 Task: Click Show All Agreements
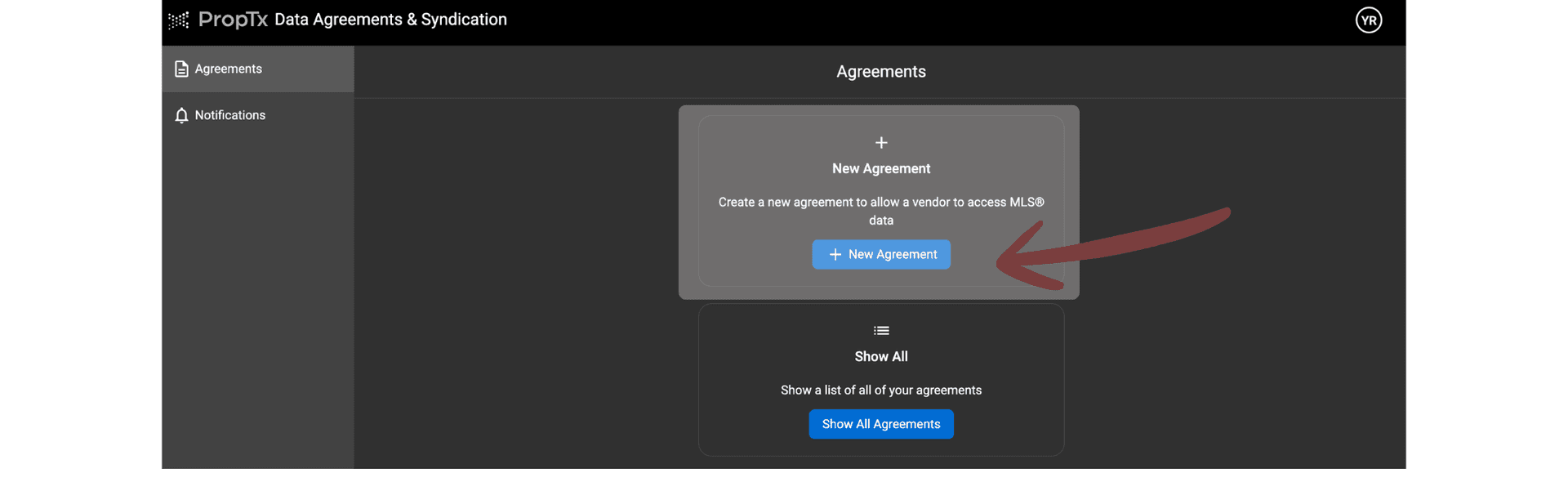[x=881, y=424]
